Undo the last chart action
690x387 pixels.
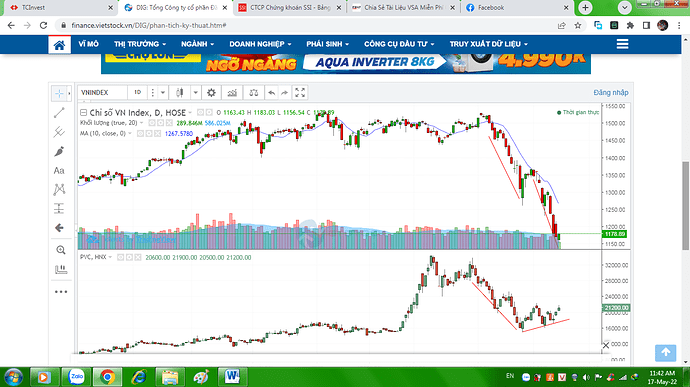[x=272, y=92]
